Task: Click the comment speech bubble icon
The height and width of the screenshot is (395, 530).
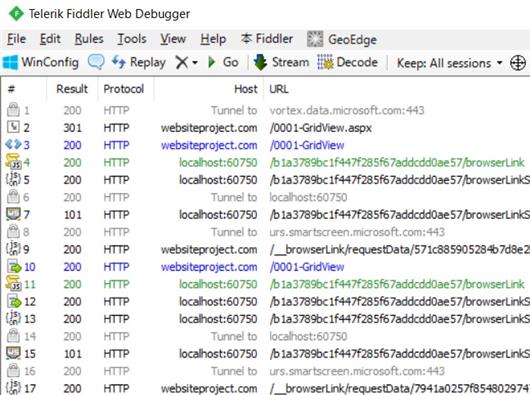Action: coord(96,62)
